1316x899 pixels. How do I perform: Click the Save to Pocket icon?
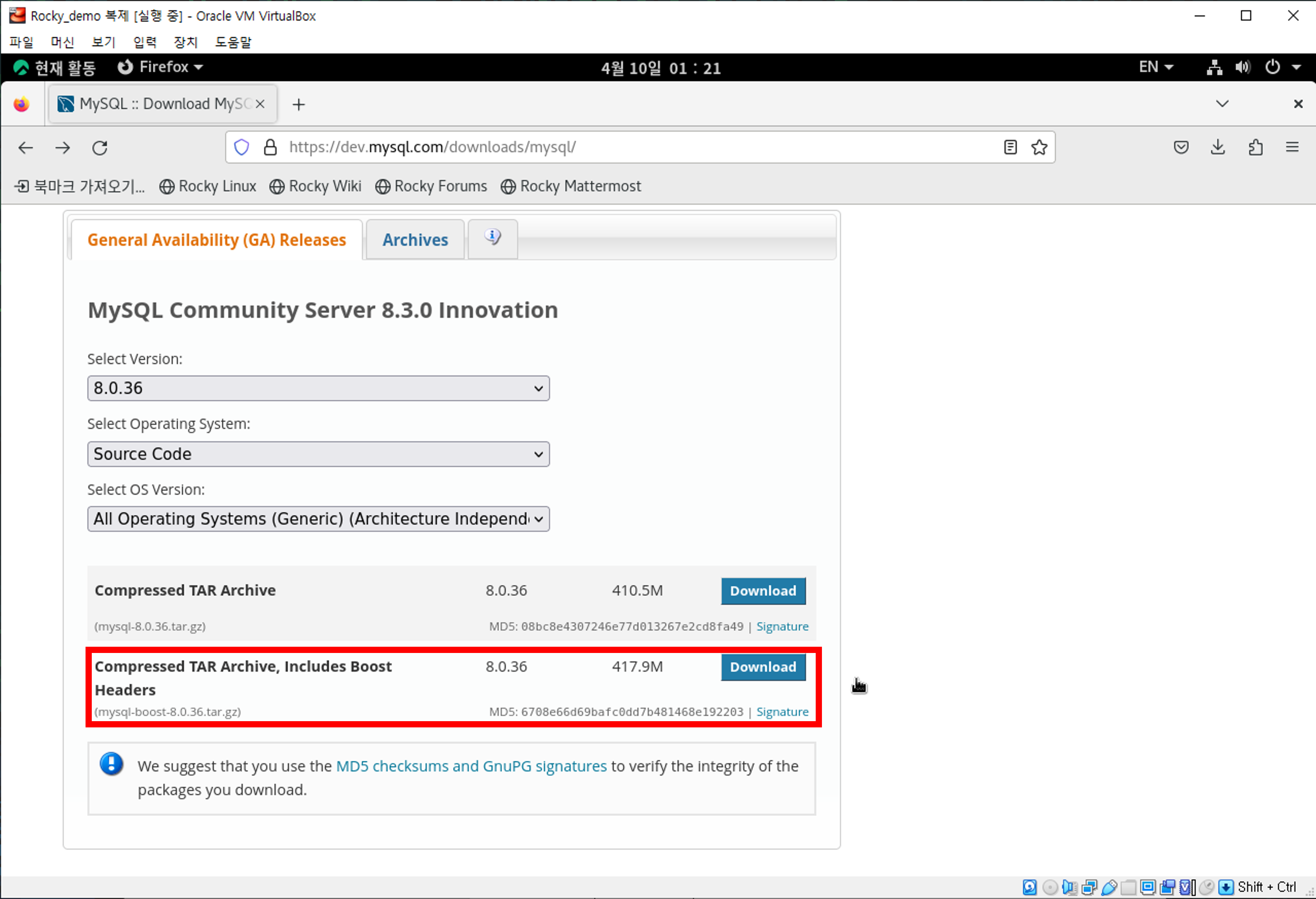point(1181,147)
